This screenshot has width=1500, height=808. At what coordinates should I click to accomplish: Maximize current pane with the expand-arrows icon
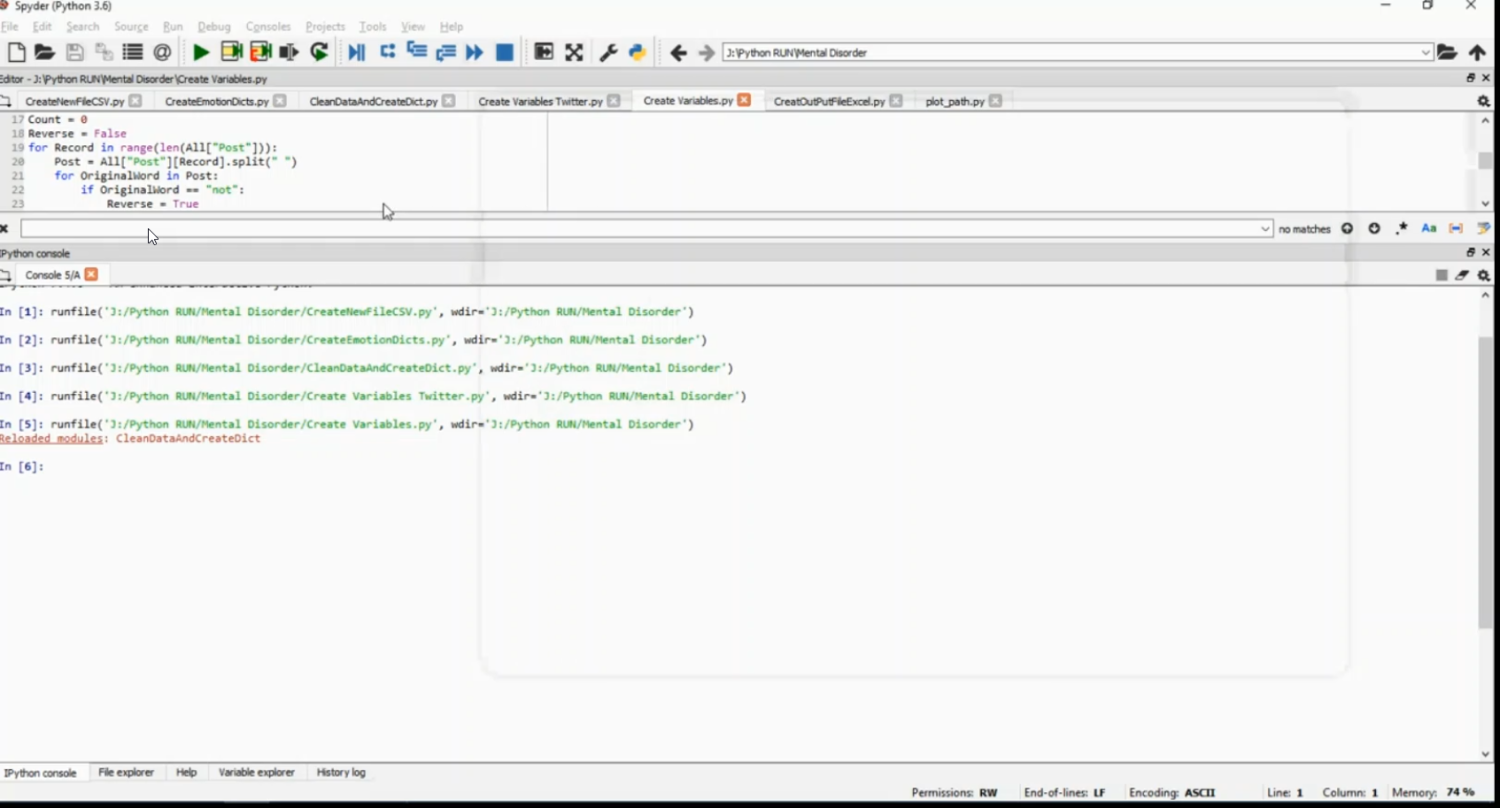(574, 53)
